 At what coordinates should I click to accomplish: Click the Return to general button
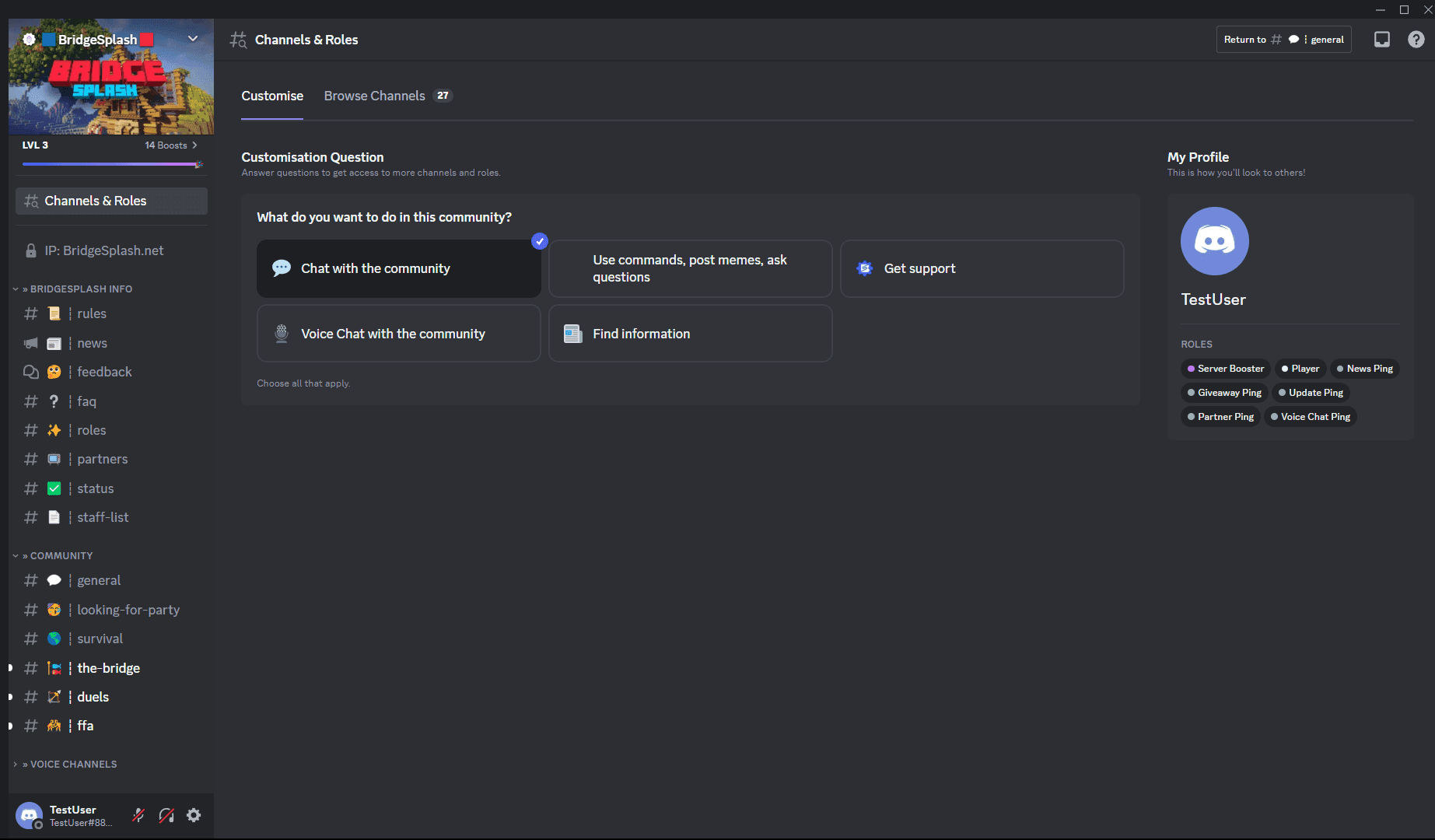pyautogui.click(x=1283, y=39)
